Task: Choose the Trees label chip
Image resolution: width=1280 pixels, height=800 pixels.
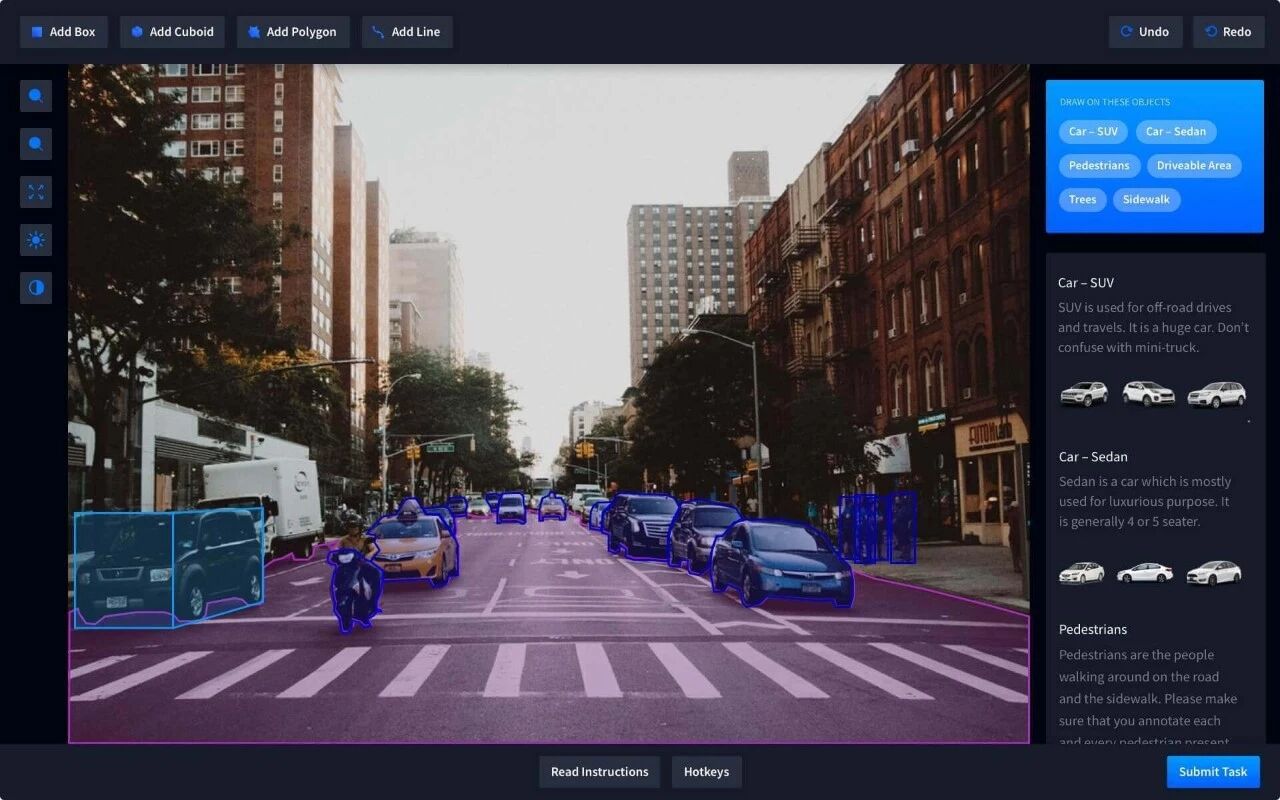Action: [x=1082, y=200]
